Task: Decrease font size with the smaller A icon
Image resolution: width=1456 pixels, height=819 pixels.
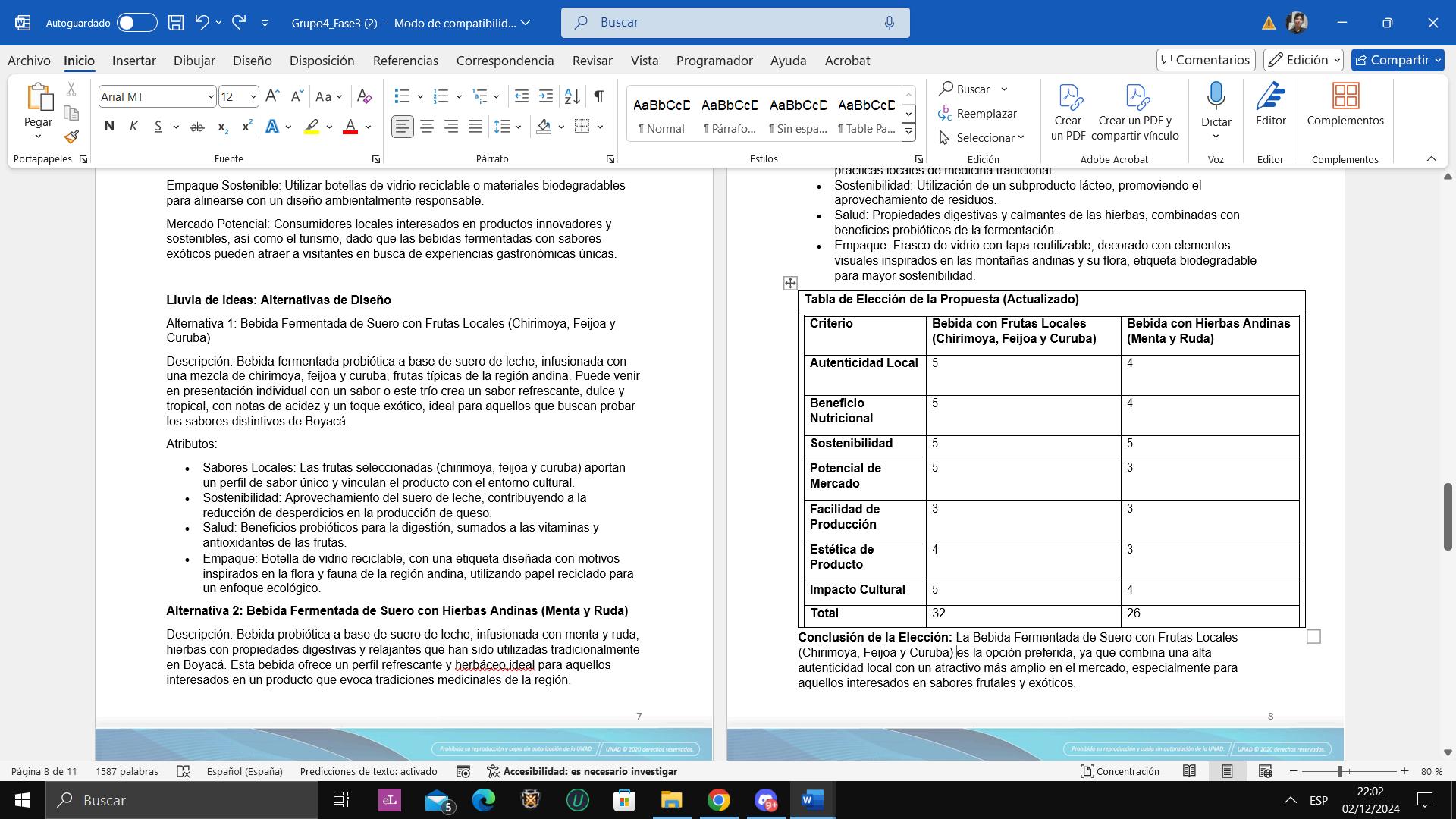Action: [297, 96]
